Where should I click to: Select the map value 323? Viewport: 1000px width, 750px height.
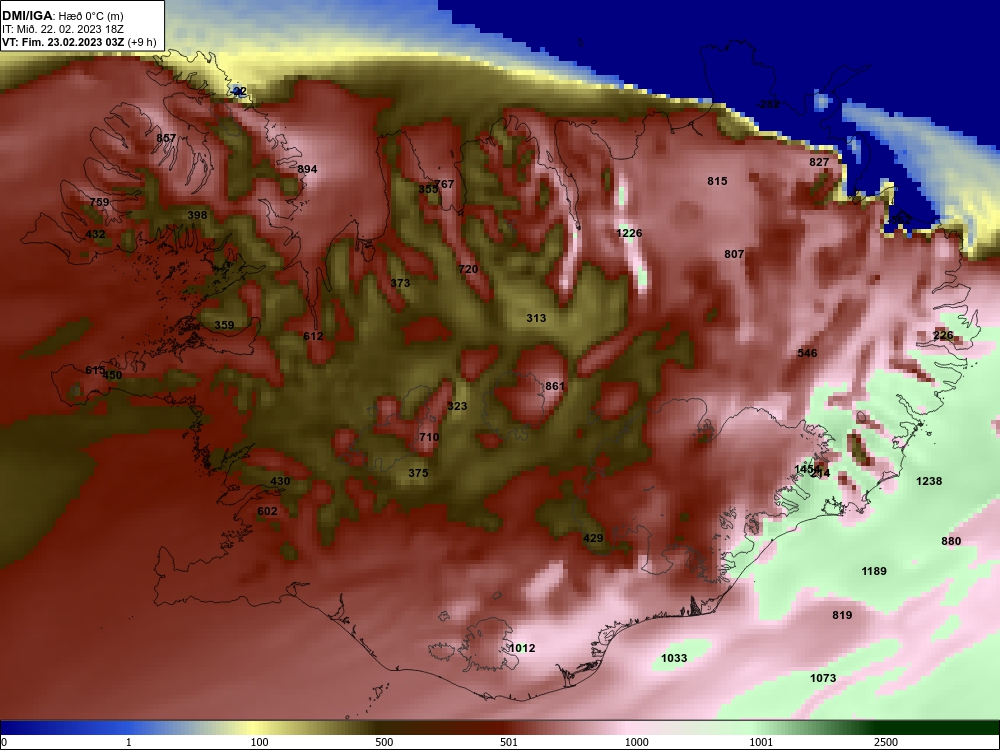[x=457, y=406]
